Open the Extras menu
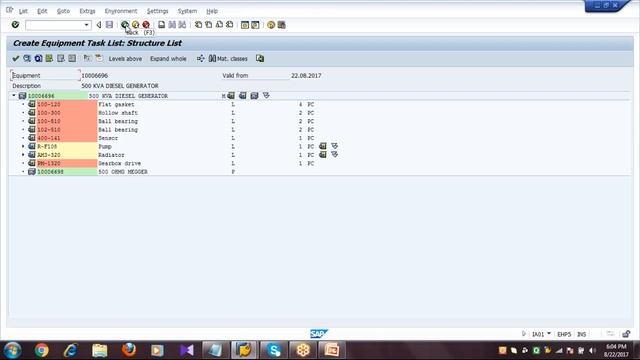640x360 pixels. (x=87, y=11)
